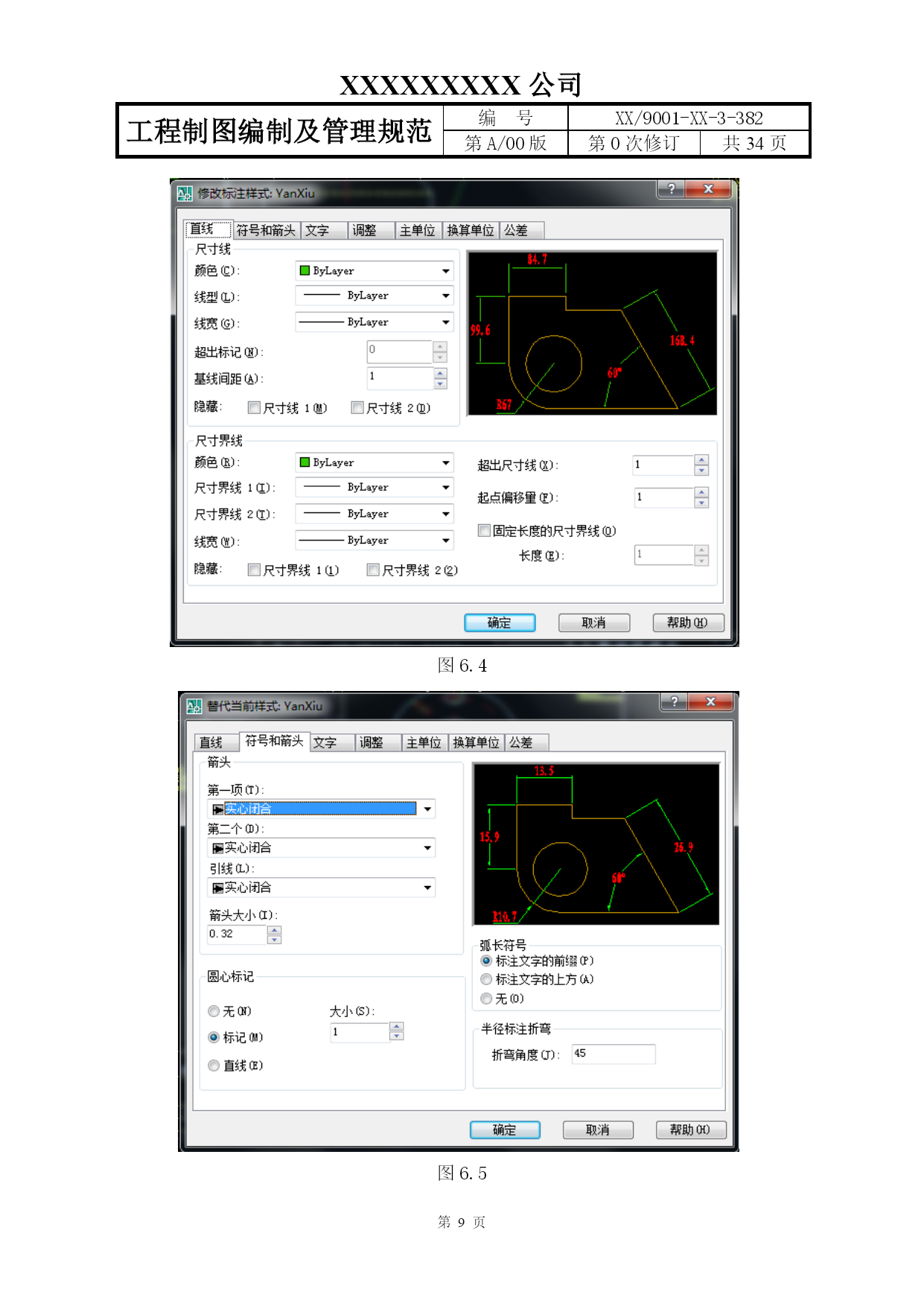Select 主单位 tab in the 修改标注样式 dialog
The width and height of the screenshot is (924, 1306).
[418, 231]
